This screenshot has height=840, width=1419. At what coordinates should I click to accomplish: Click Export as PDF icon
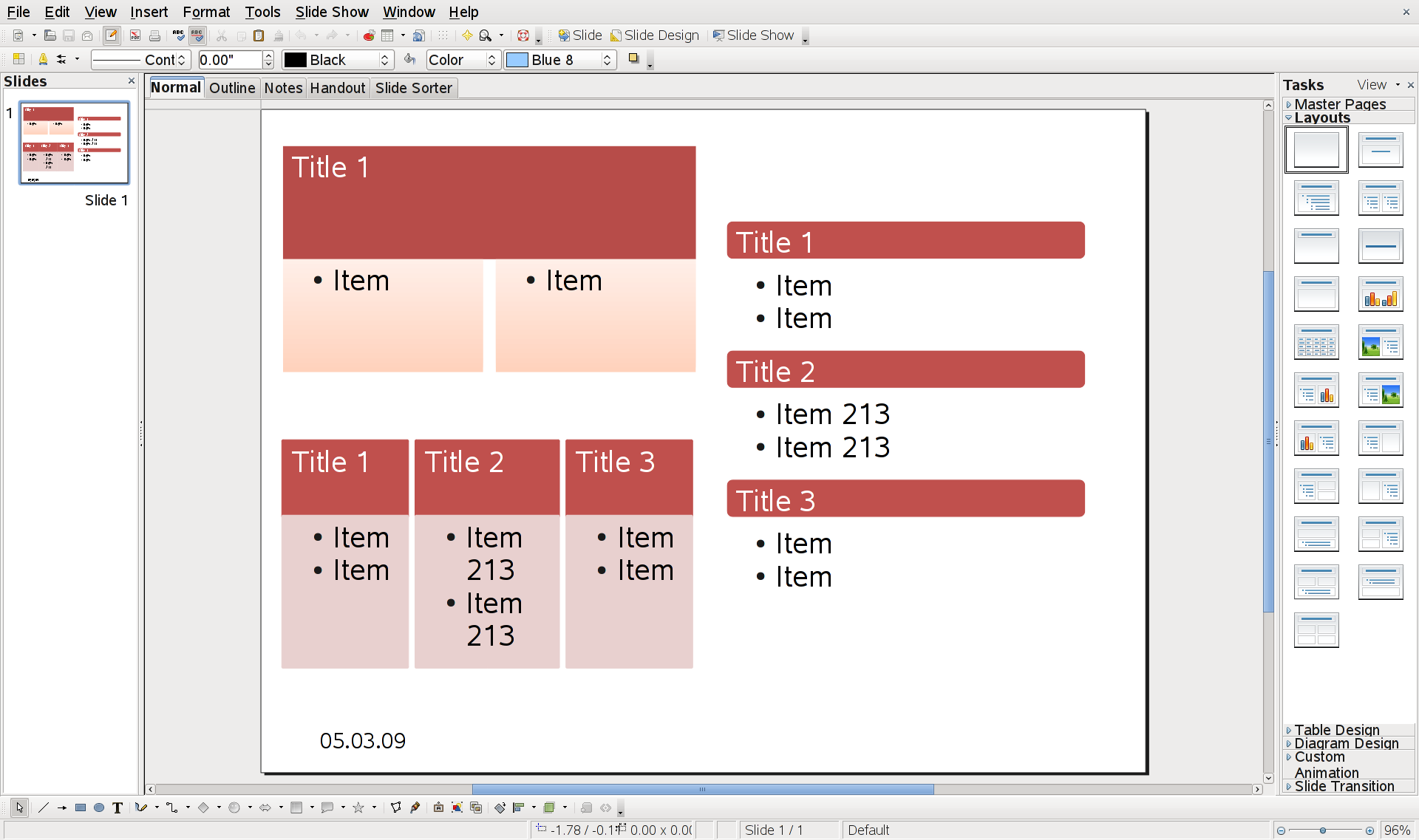[x=135, y=35]
